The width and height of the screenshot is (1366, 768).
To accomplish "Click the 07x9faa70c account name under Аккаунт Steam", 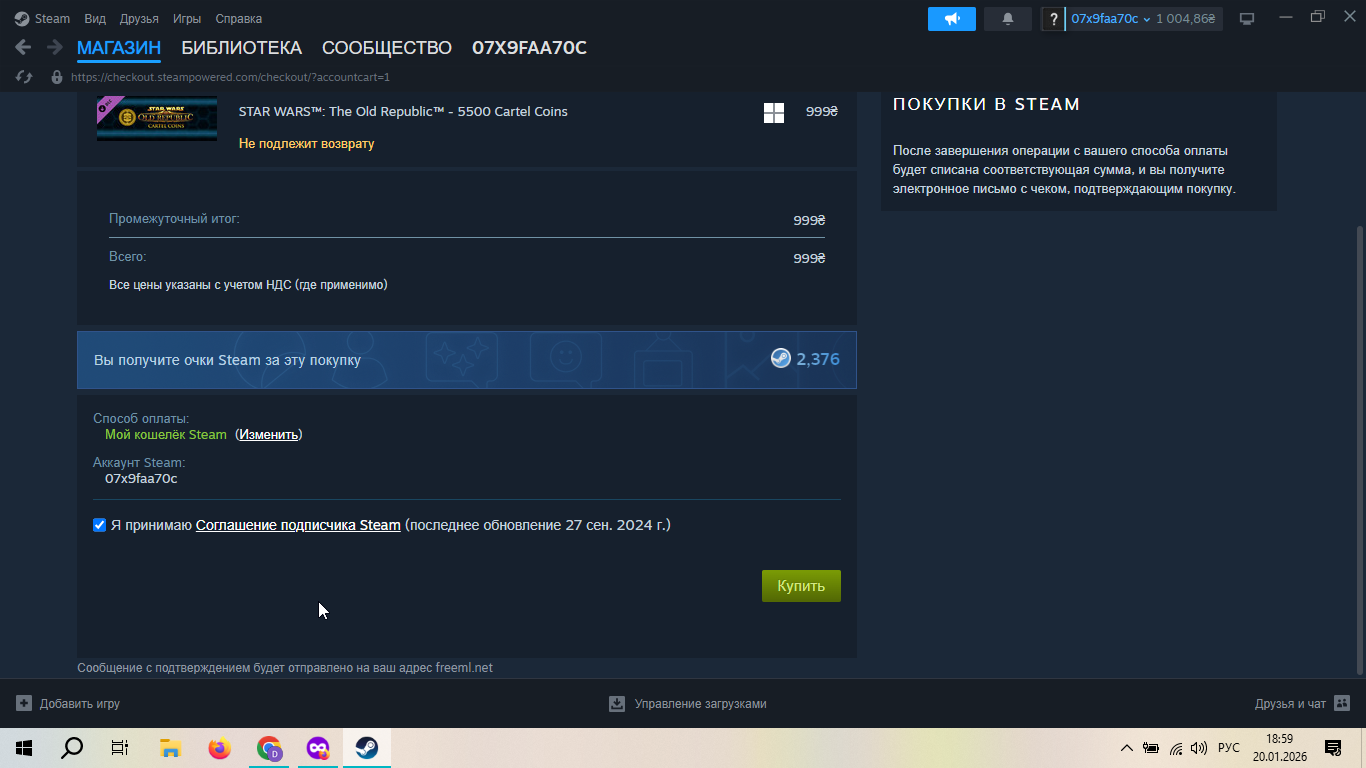I will [x=141, y=478].
